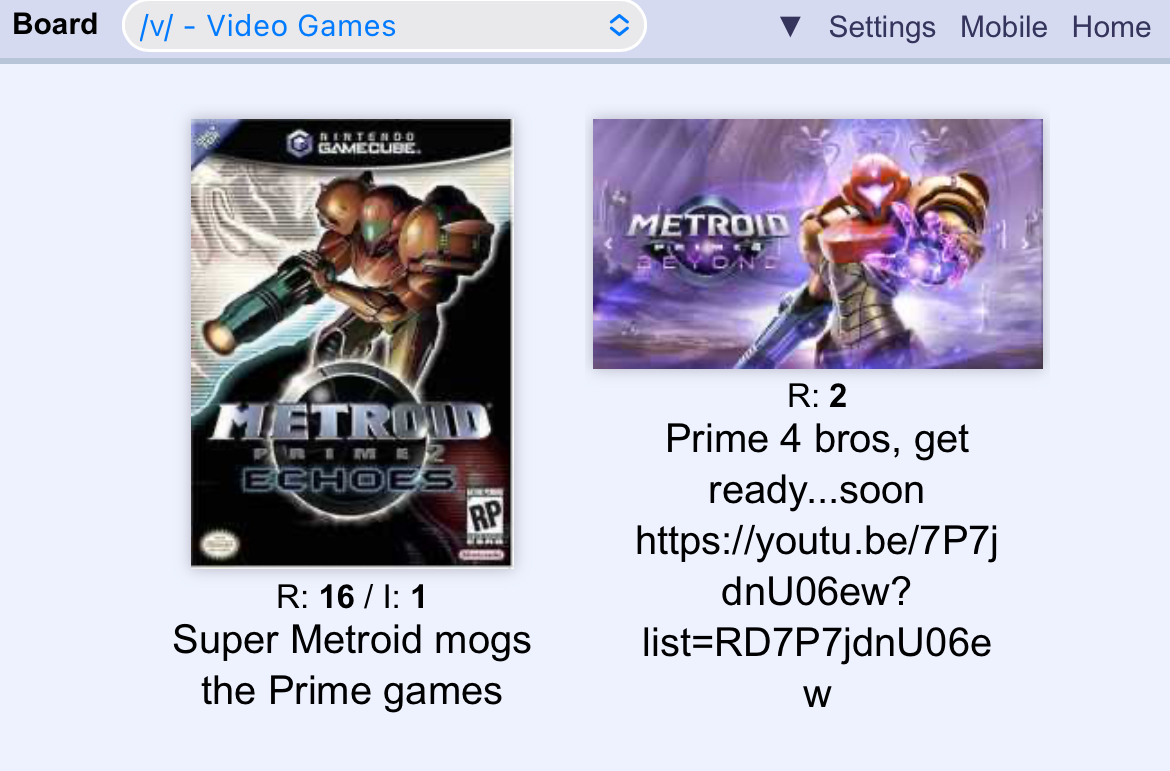Open the /v/ - Video Games board selector

(x=384, y=26)
